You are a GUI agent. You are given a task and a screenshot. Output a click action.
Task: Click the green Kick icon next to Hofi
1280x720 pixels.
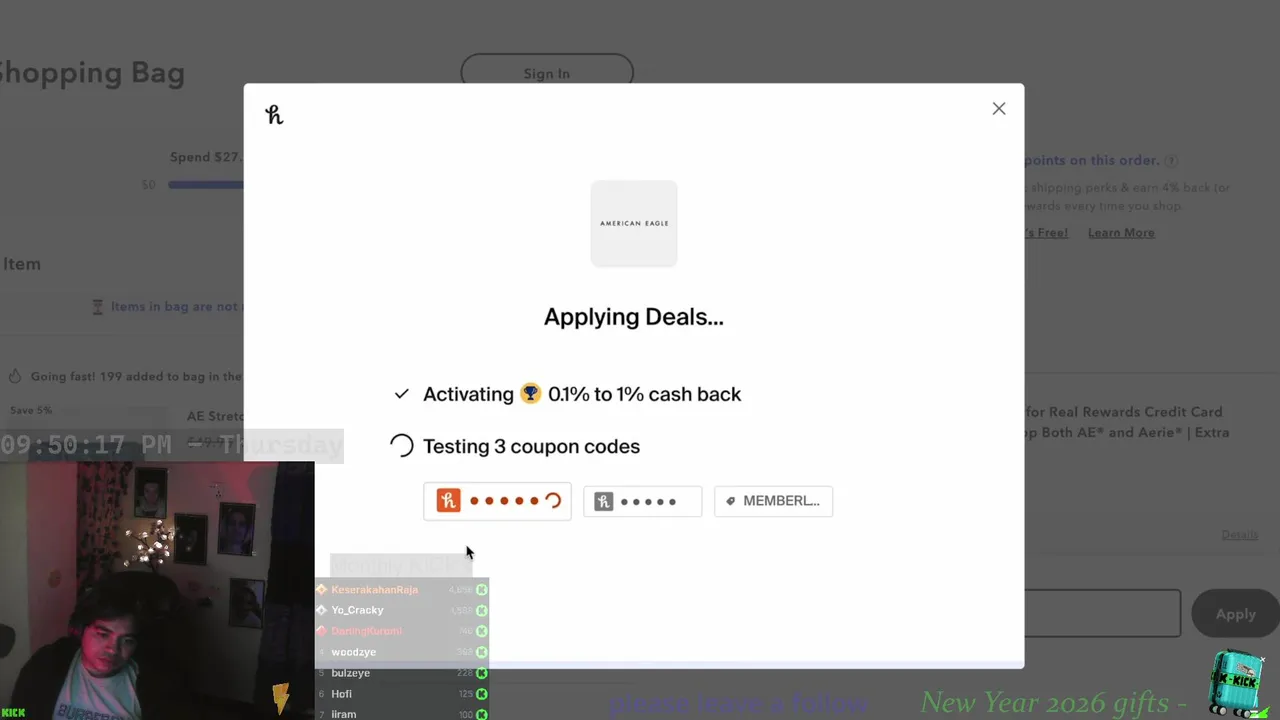coord(481,694)
